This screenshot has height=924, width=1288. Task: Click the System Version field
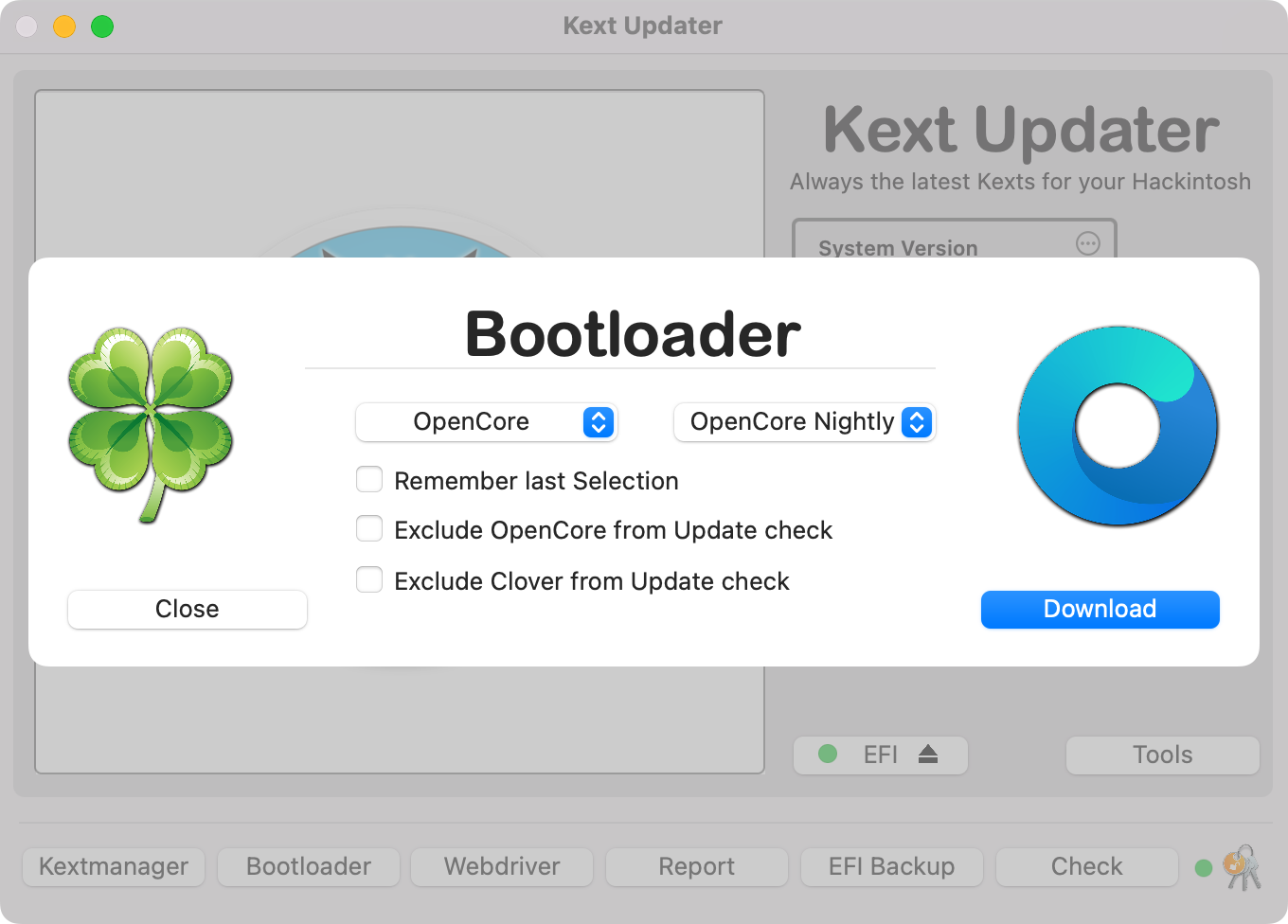[955, 240]
